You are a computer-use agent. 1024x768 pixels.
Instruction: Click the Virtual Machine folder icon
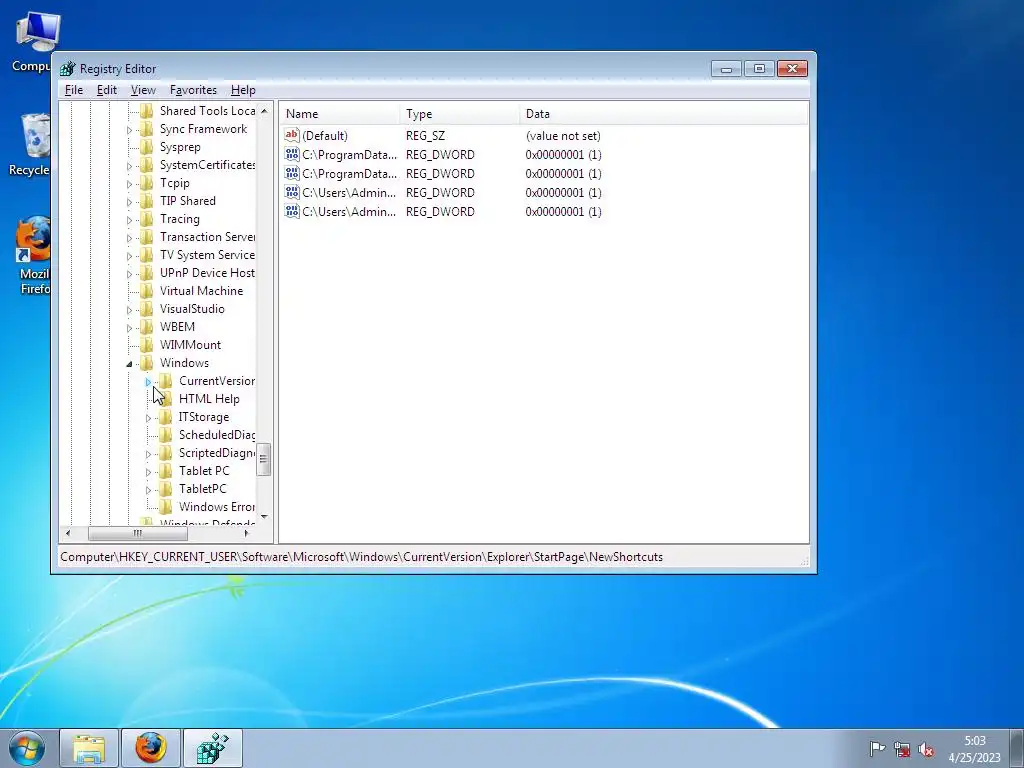pyautogui.click(x=147, y=291)
